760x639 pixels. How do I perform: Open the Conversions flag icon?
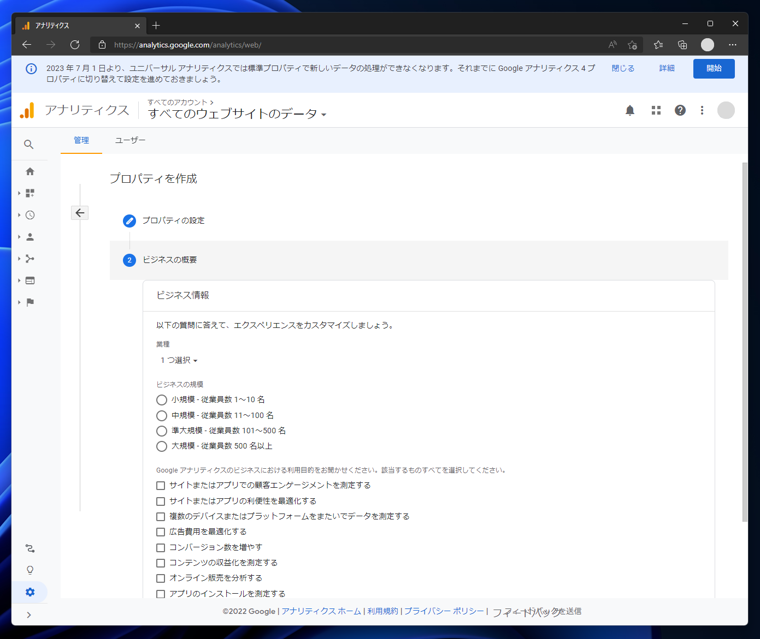30,302
